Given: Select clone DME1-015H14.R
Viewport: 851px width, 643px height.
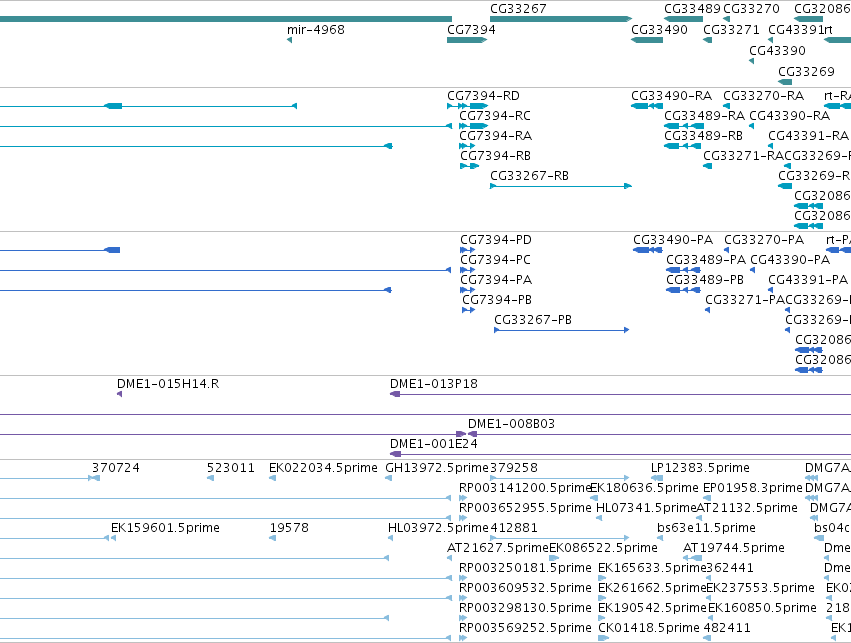Looking at the screenshot, I should tap(168, 385).
